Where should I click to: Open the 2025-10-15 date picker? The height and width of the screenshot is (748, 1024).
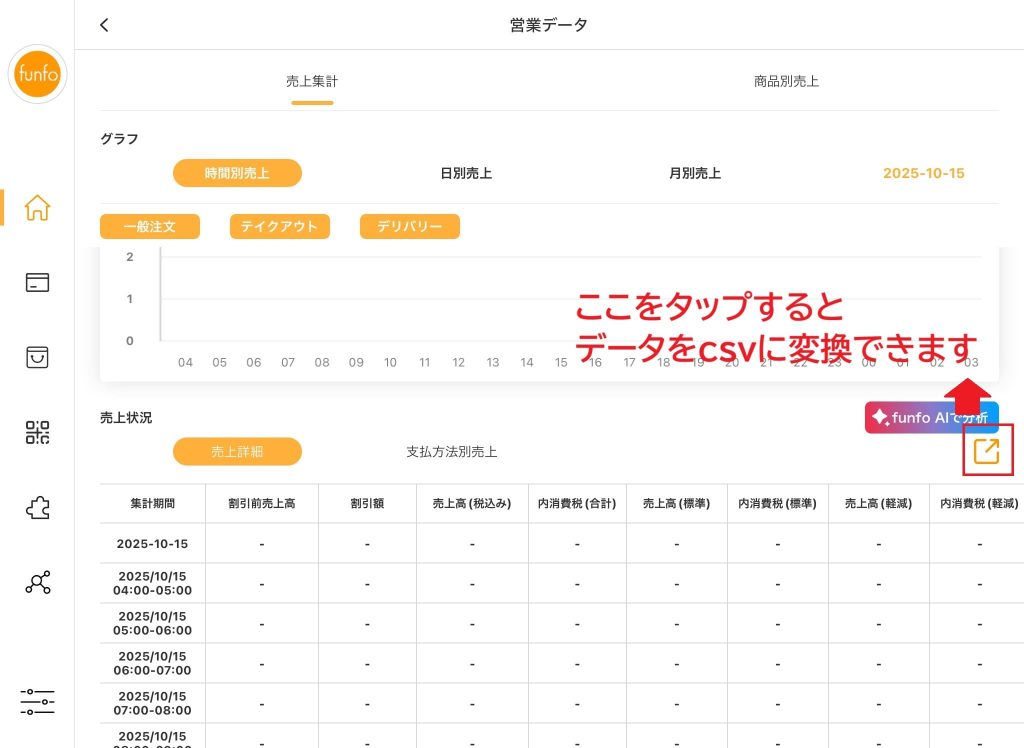[923, 173]
